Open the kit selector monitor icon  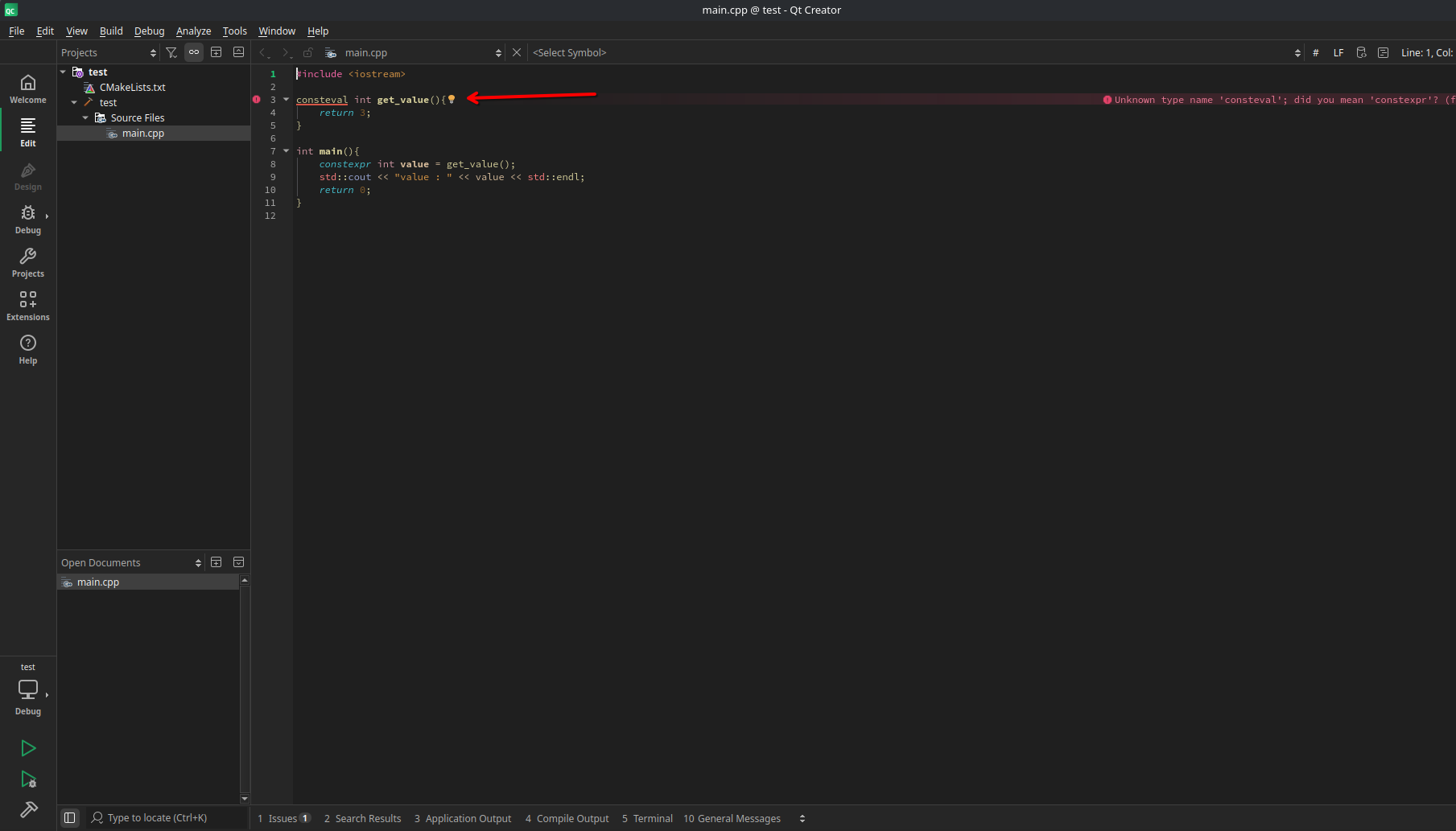28,689
